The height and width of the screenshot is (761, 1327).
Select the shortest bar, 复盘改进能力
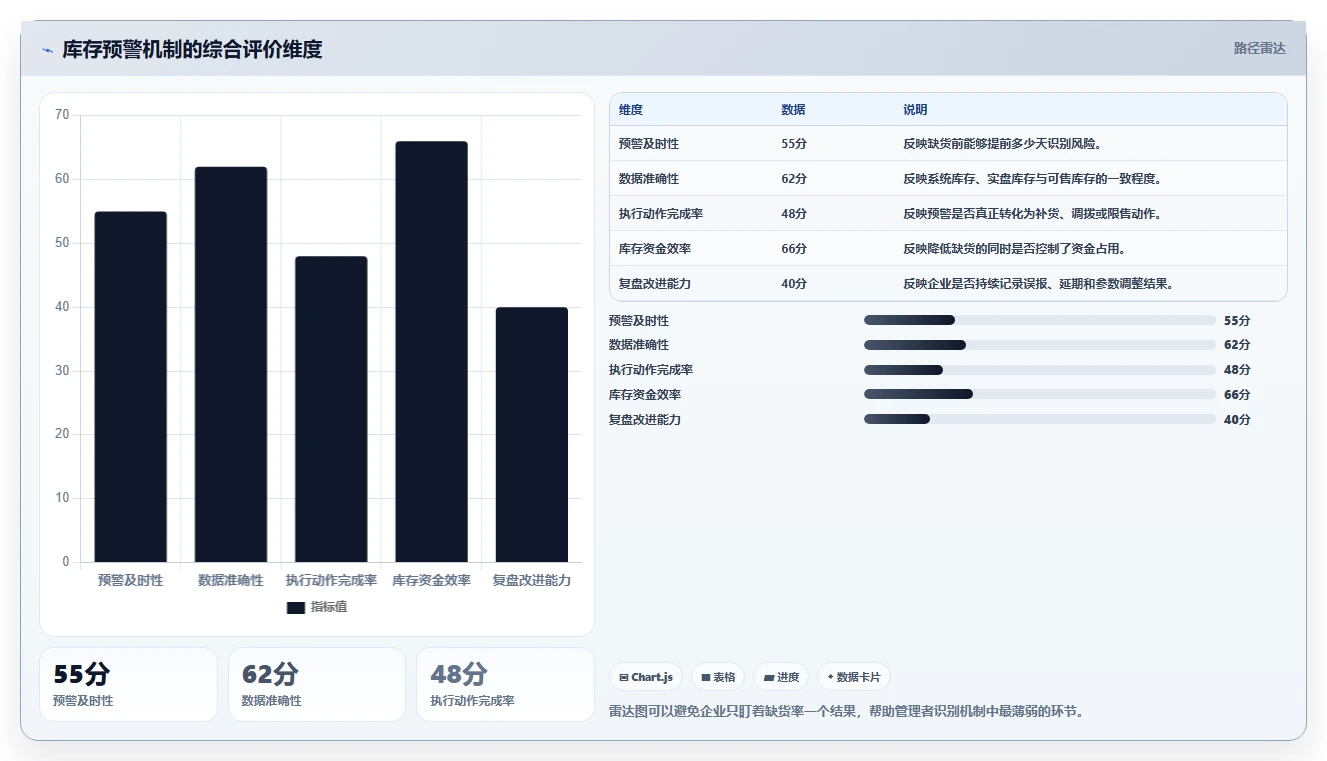click(531, 434)
